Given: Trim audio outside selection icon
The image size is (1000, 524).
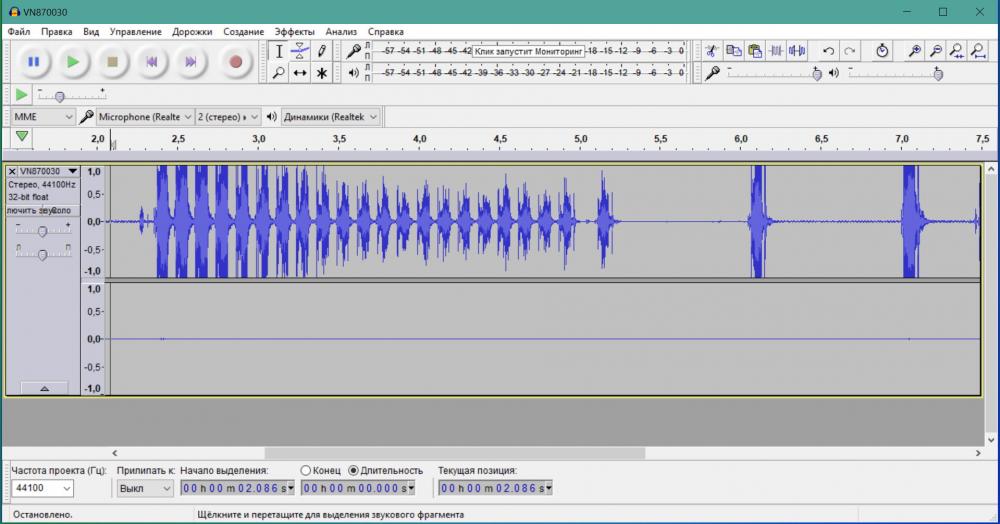Looking at the screenshot, I should click(776, 51).
